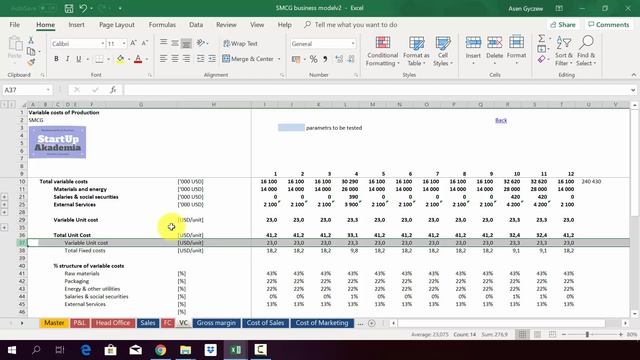Select the Format Painter brush
The width and height of the screenshot is (640, 360).
[31, 62]
